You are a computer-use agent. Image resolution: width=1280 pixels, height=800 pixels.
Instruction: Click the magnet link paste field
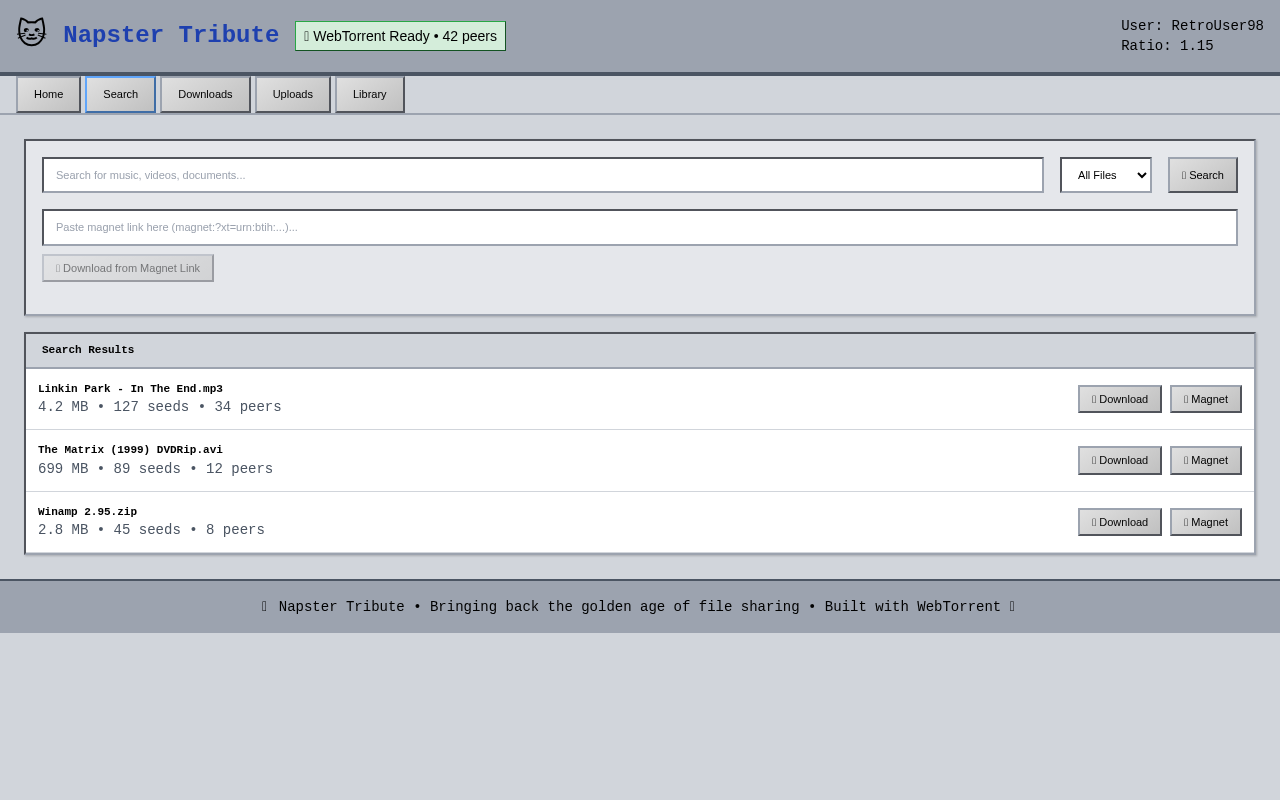coord(640,227)
